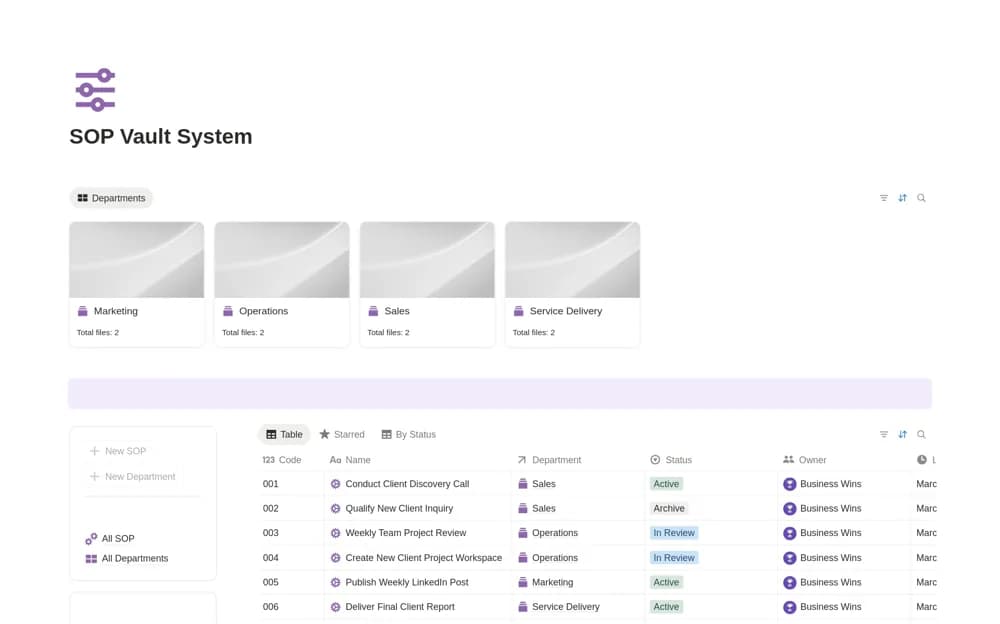Switch to the Table view tab
The width and height of the screenshot is (1000, 624).
(x=284, y=435)
